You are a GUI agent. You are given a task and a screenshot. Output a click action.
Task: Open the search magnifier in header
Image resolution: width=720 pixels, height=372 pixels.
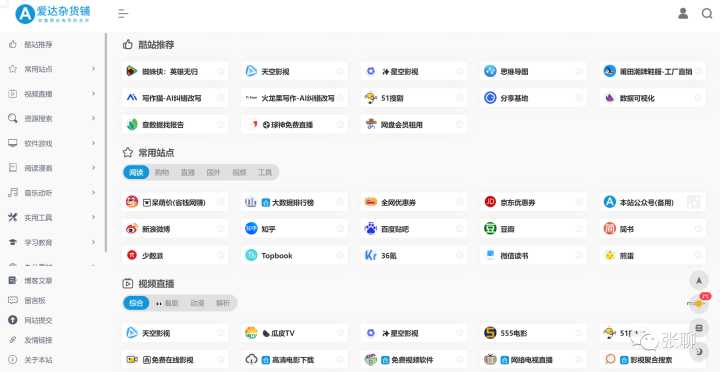pos(707,14)
